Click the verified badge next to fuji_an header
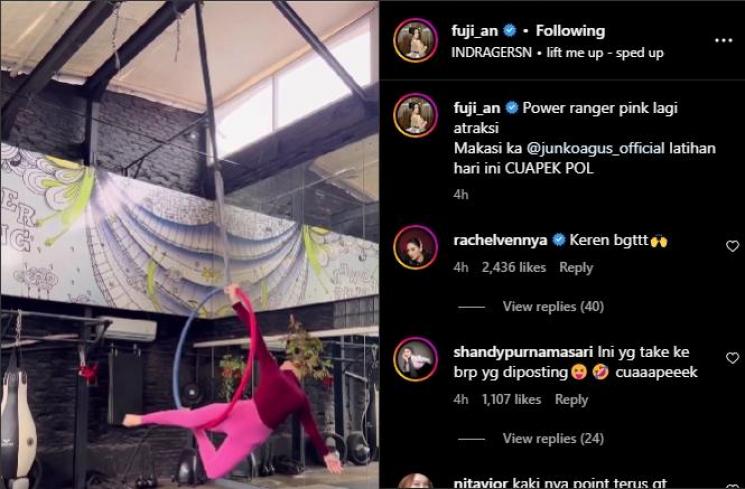 510,31
